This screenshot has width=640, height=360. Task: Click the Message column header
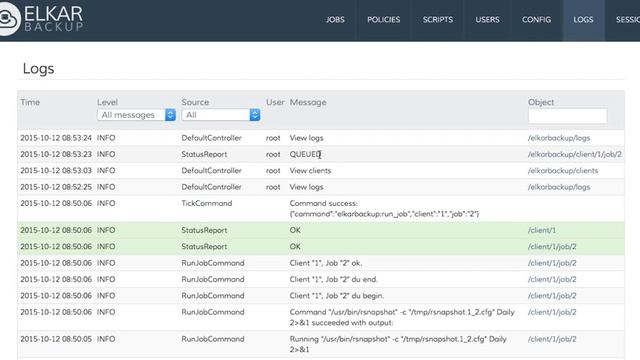[x=308, y=102]
